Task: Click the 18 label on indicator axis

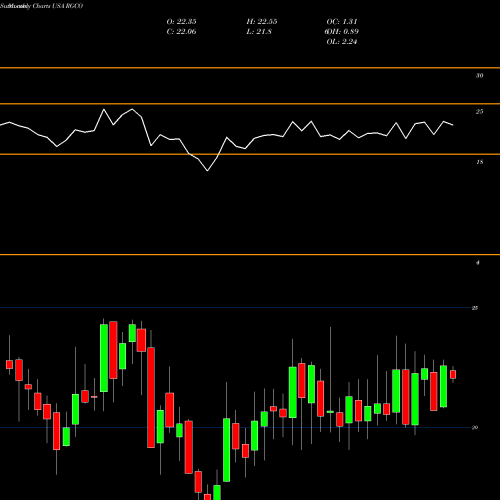Action: click(x=479, y=162)
